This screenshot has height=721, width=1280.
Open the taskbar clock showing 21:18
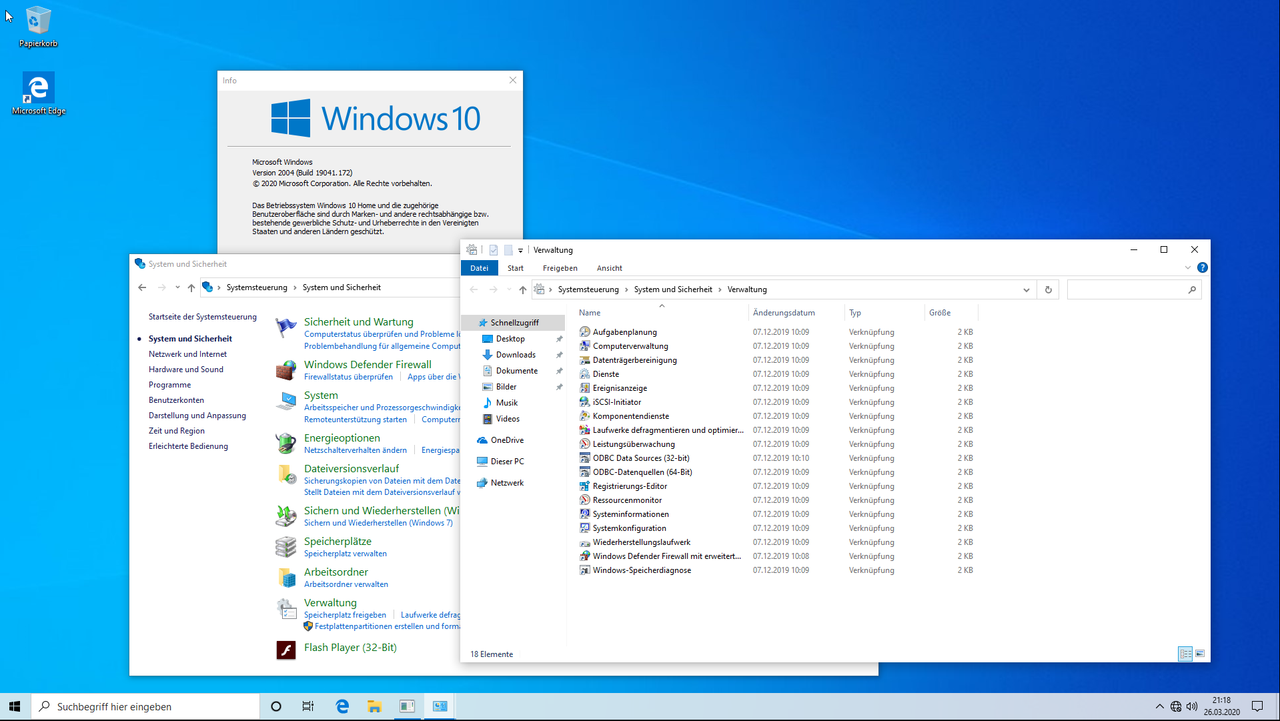coord(1220,706)
